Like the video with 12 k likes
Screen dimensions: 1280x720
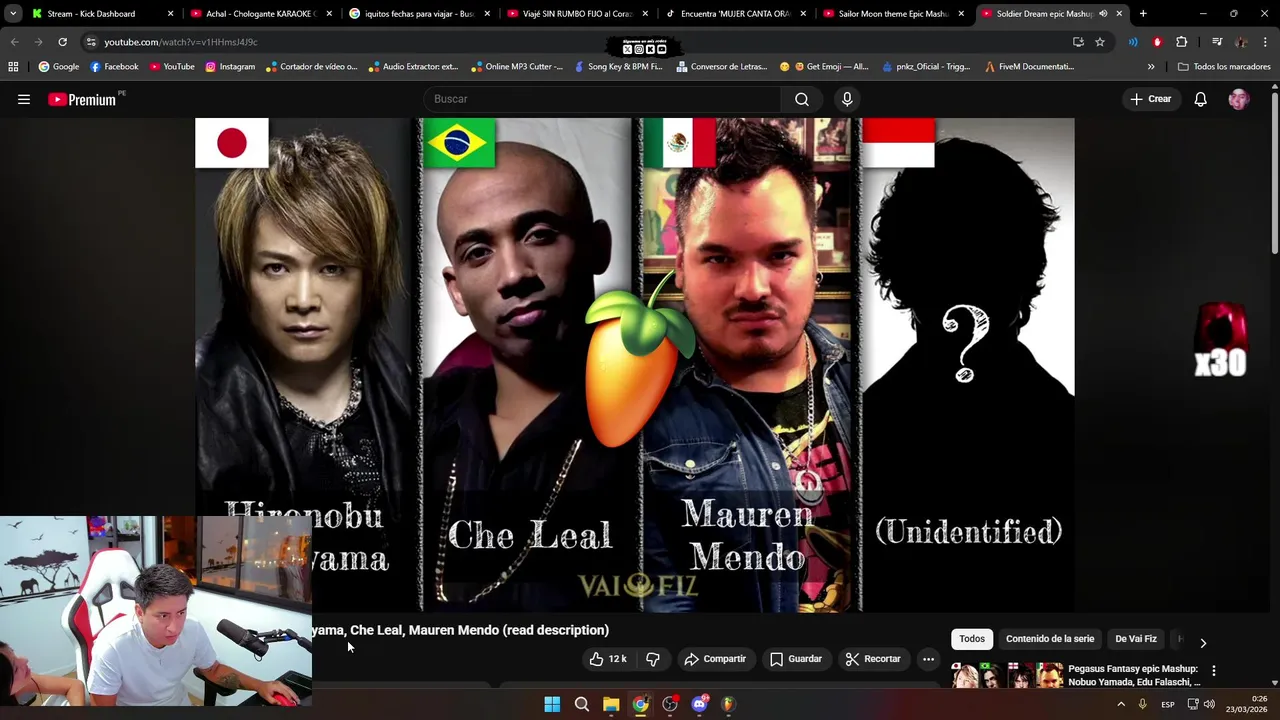pyautogui.click(x=609, y=659)
